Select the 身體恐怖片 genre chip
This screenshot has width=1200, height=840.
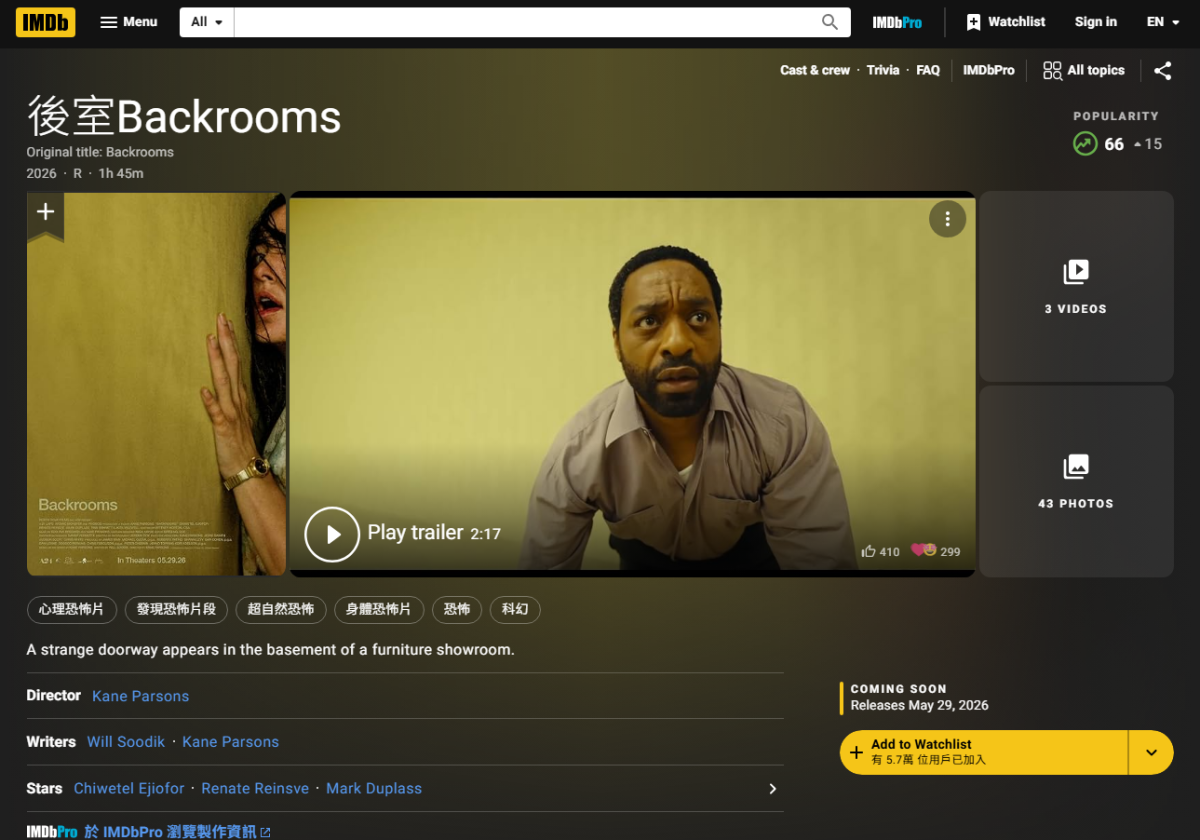[x=379, y=609]
